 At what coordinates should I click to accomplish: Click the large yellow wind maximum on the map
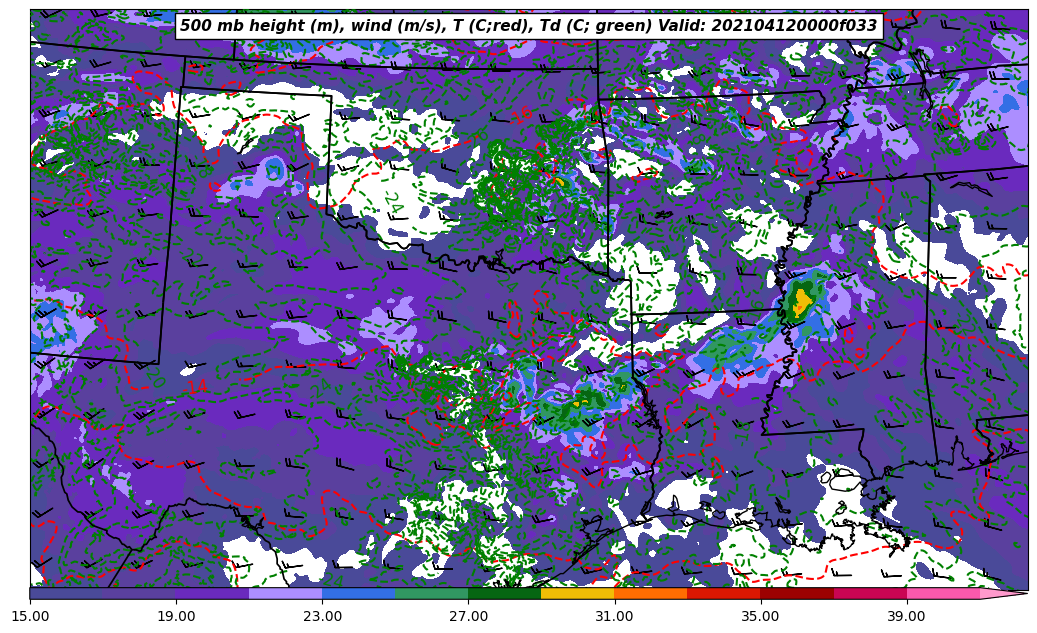click(x=800, y=301)
